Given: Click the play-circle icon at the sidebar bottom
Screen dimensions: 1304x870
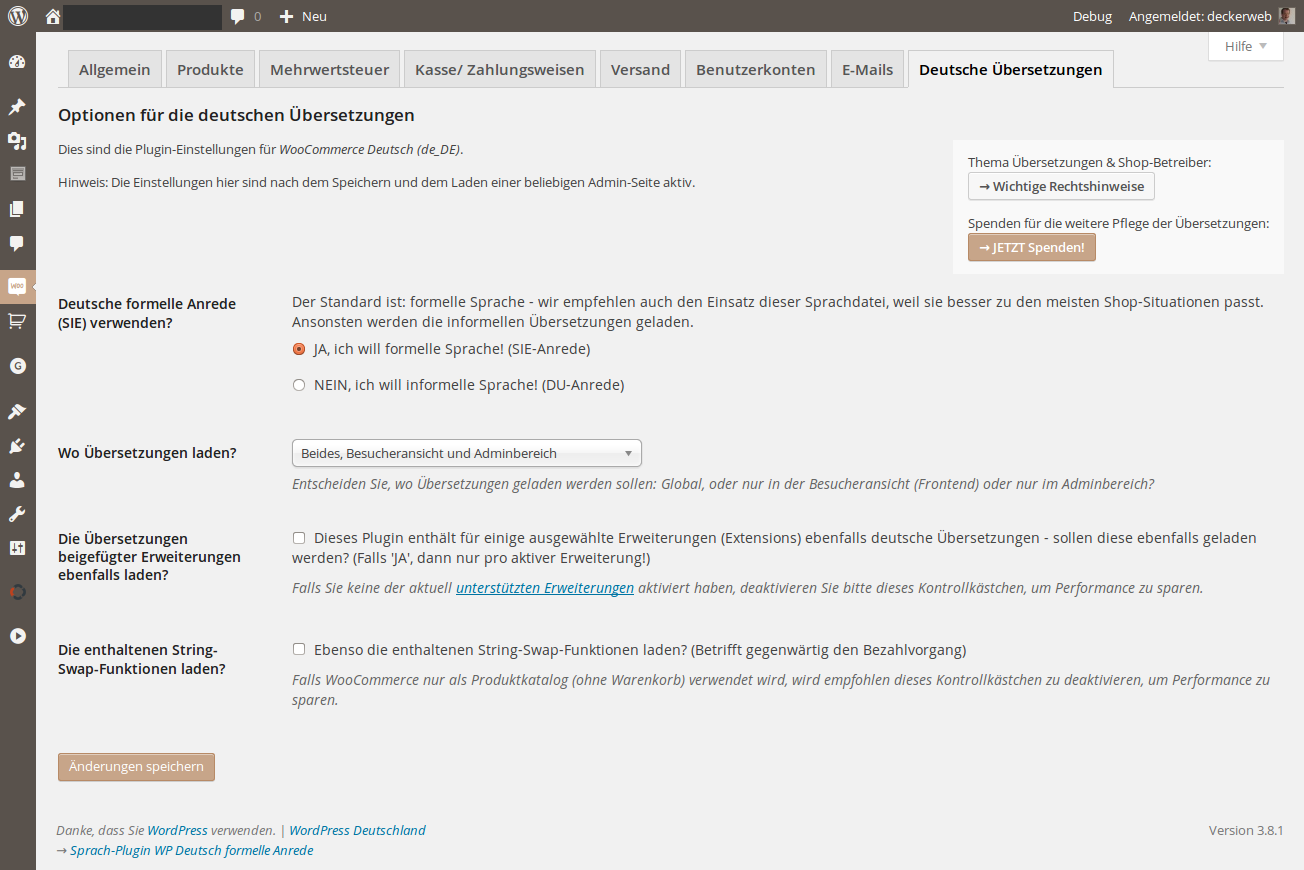Looking at the screenshot, I should coord(17,635).
